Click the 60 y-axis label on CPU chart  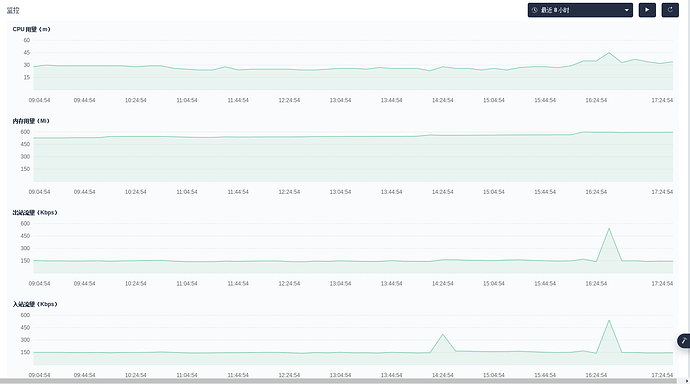tap(27, 40)
